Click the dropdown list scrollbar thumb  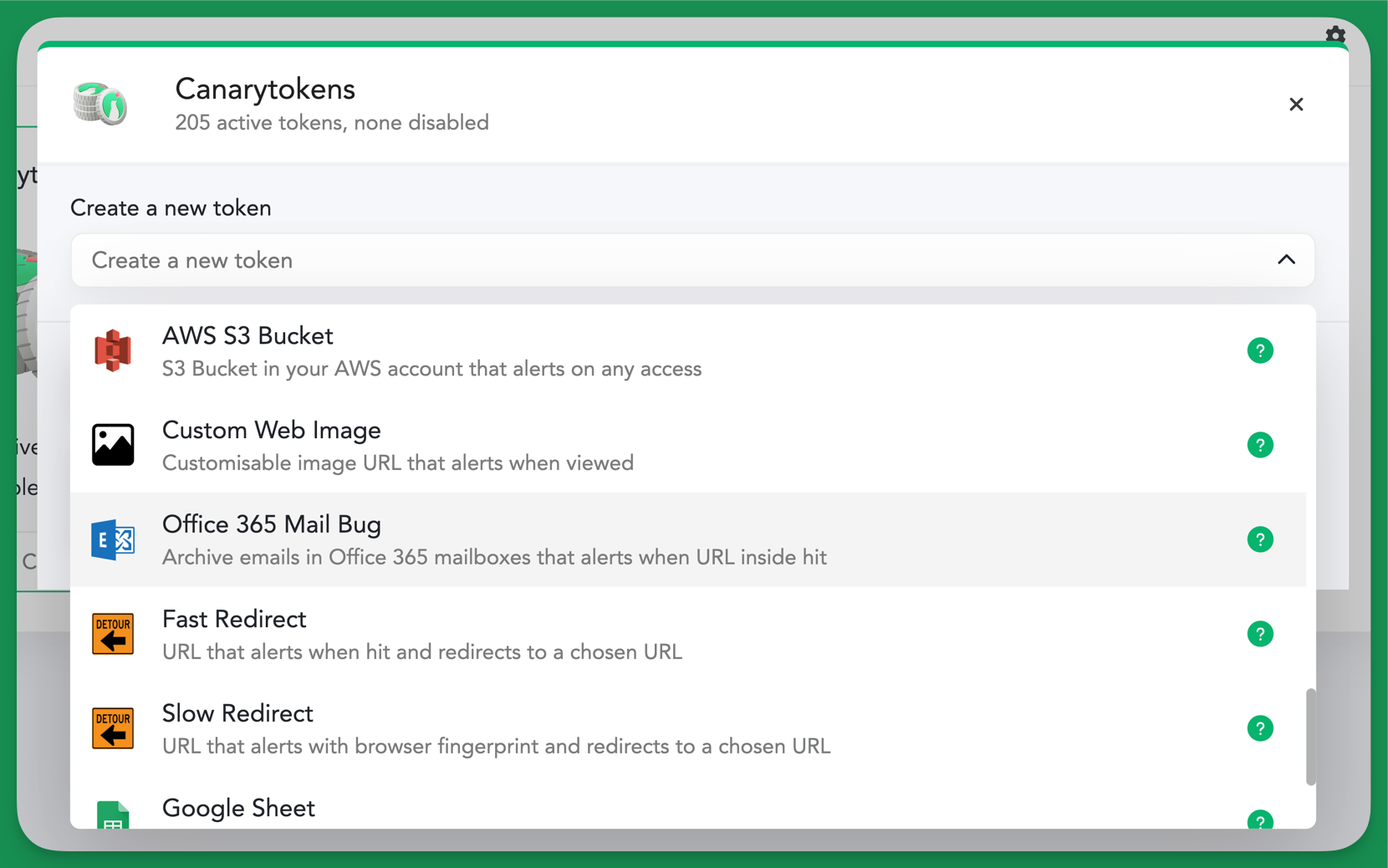1310,737
